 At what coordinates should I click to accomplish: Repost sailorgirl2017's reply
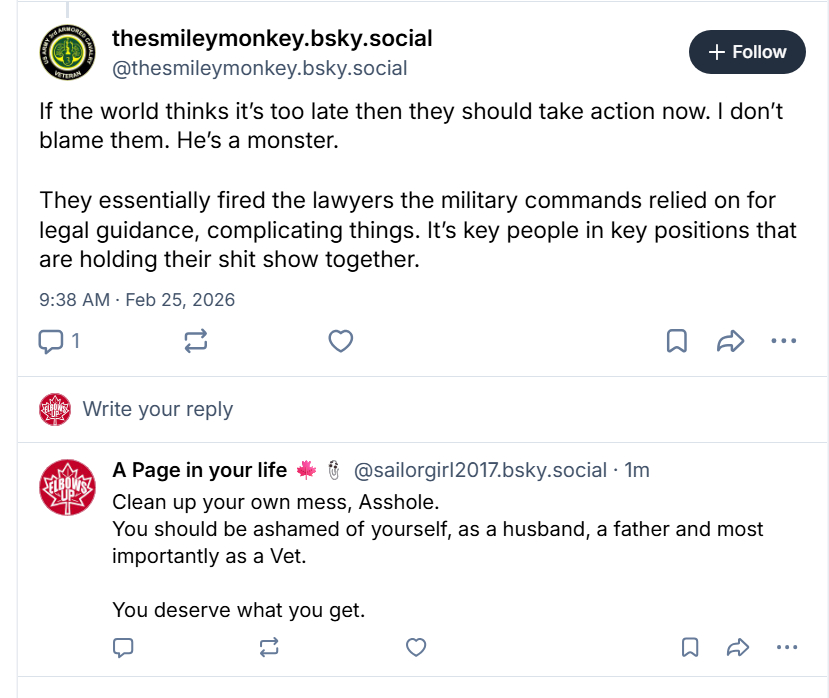[269, 648]
